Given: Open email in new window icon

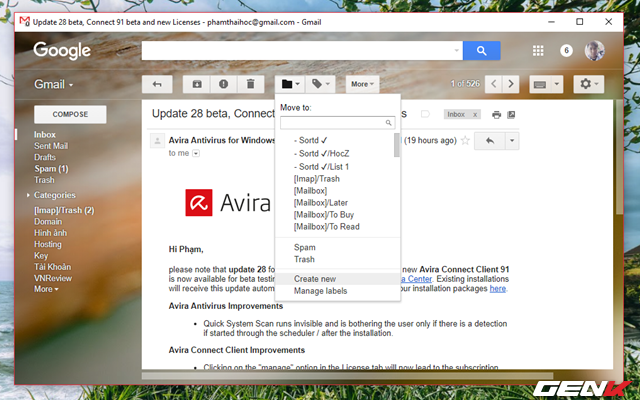Looking at the screenshot, I should [x=511, y=115].
